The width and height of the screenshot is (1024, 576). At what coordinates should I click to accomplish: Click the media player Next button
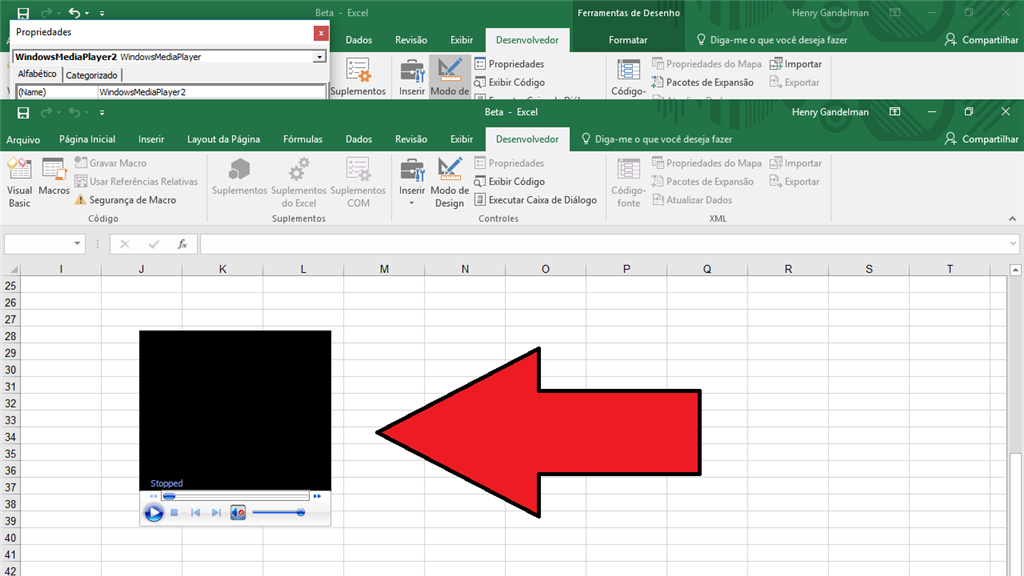(x=216, y=513)
